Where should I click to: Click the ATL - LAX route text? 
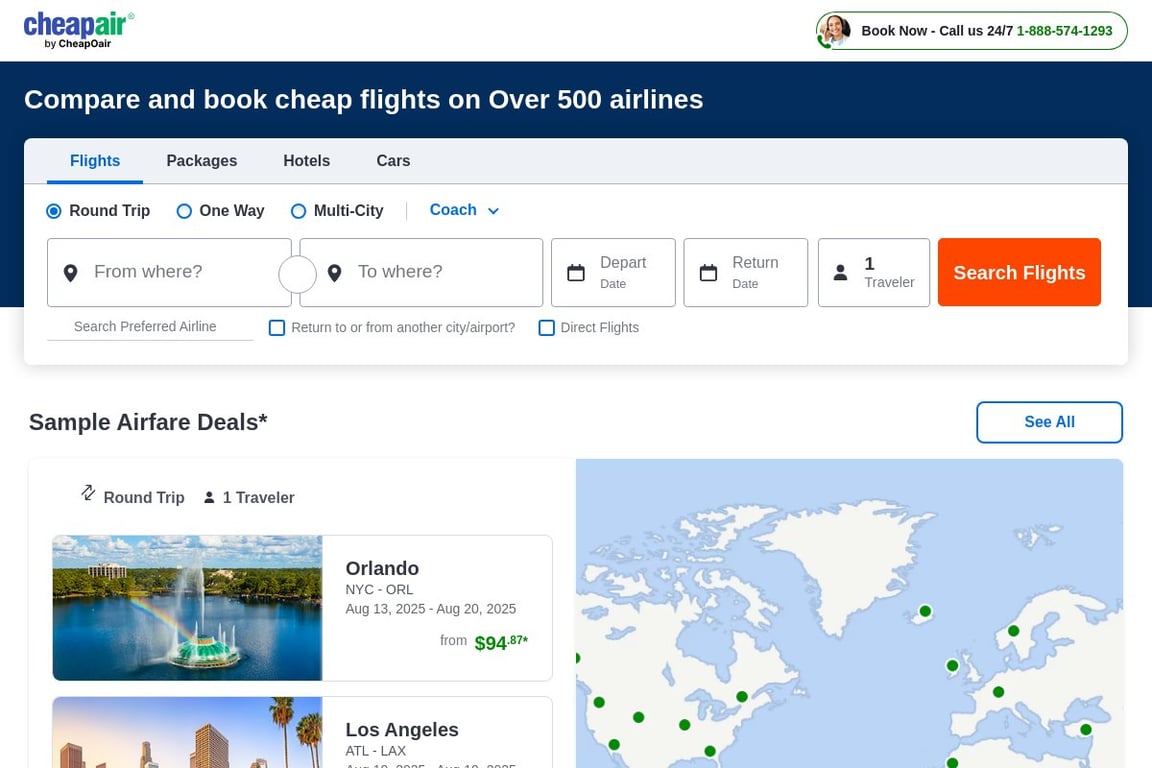tap(375, 751)
